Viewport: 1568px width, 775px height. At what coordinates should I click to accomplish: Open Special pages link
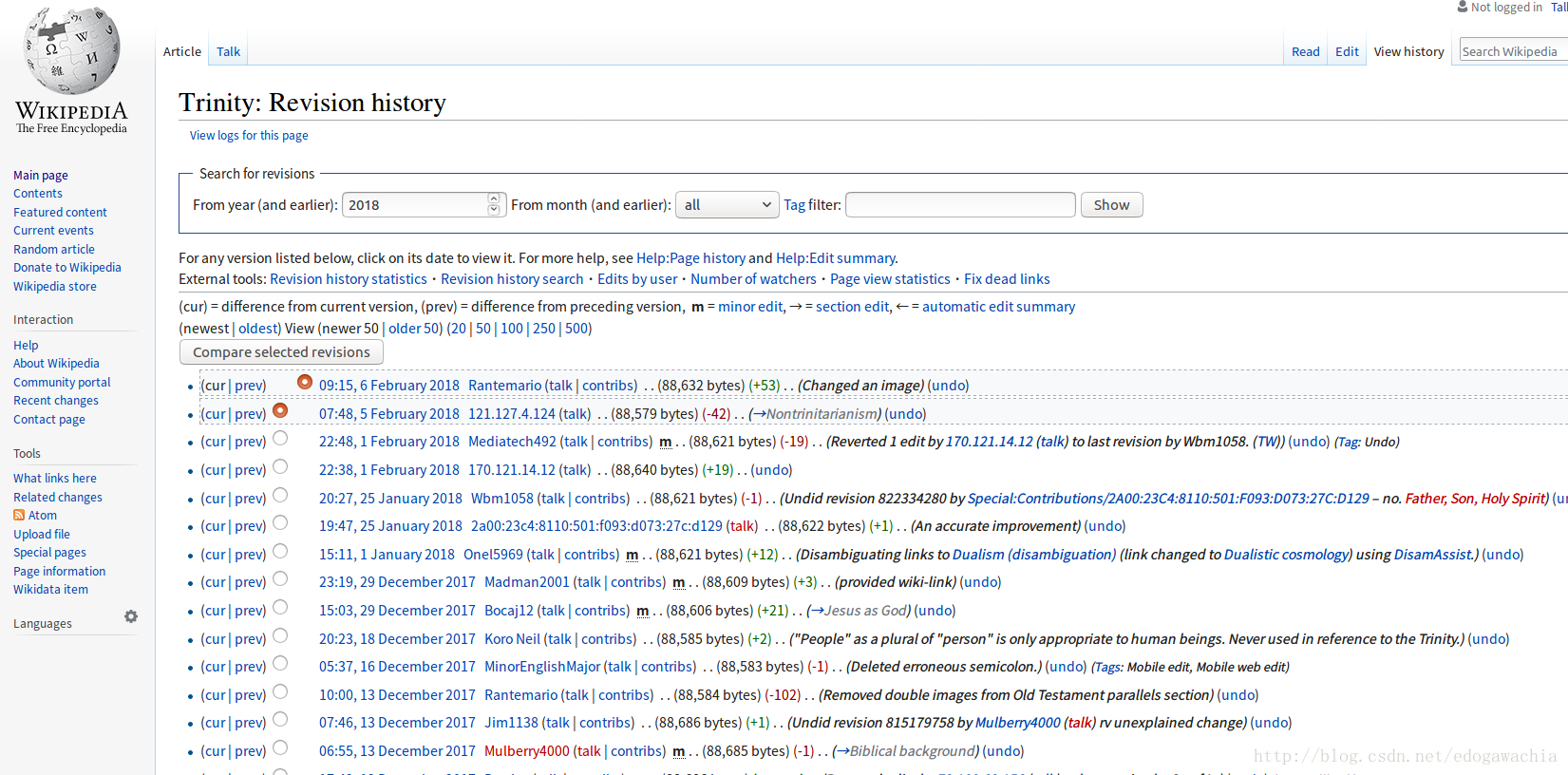tap(49, 552)
